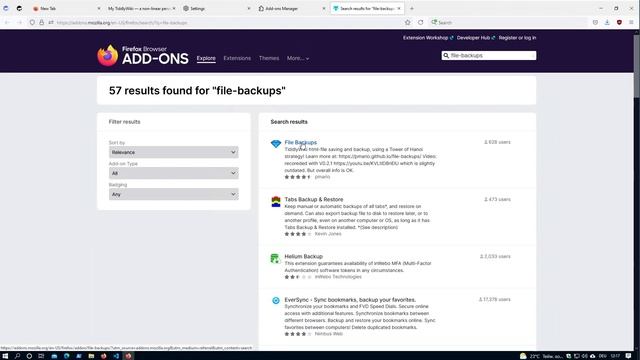Click the uBlock shield extension icon
The image size is (640, 360).
(619, 22)
